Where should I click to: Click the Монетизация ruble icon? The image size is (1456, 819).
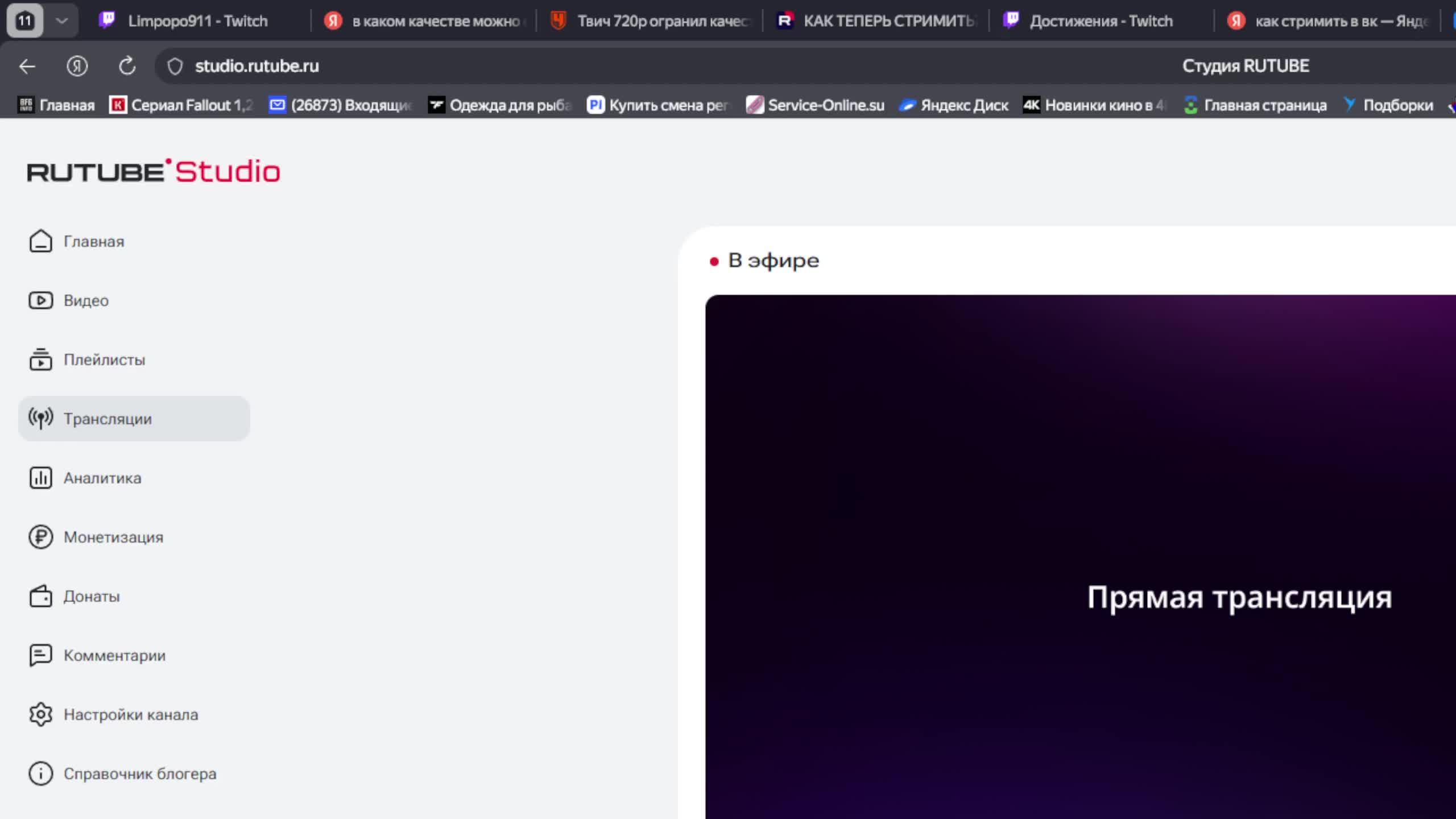point(40,537)
